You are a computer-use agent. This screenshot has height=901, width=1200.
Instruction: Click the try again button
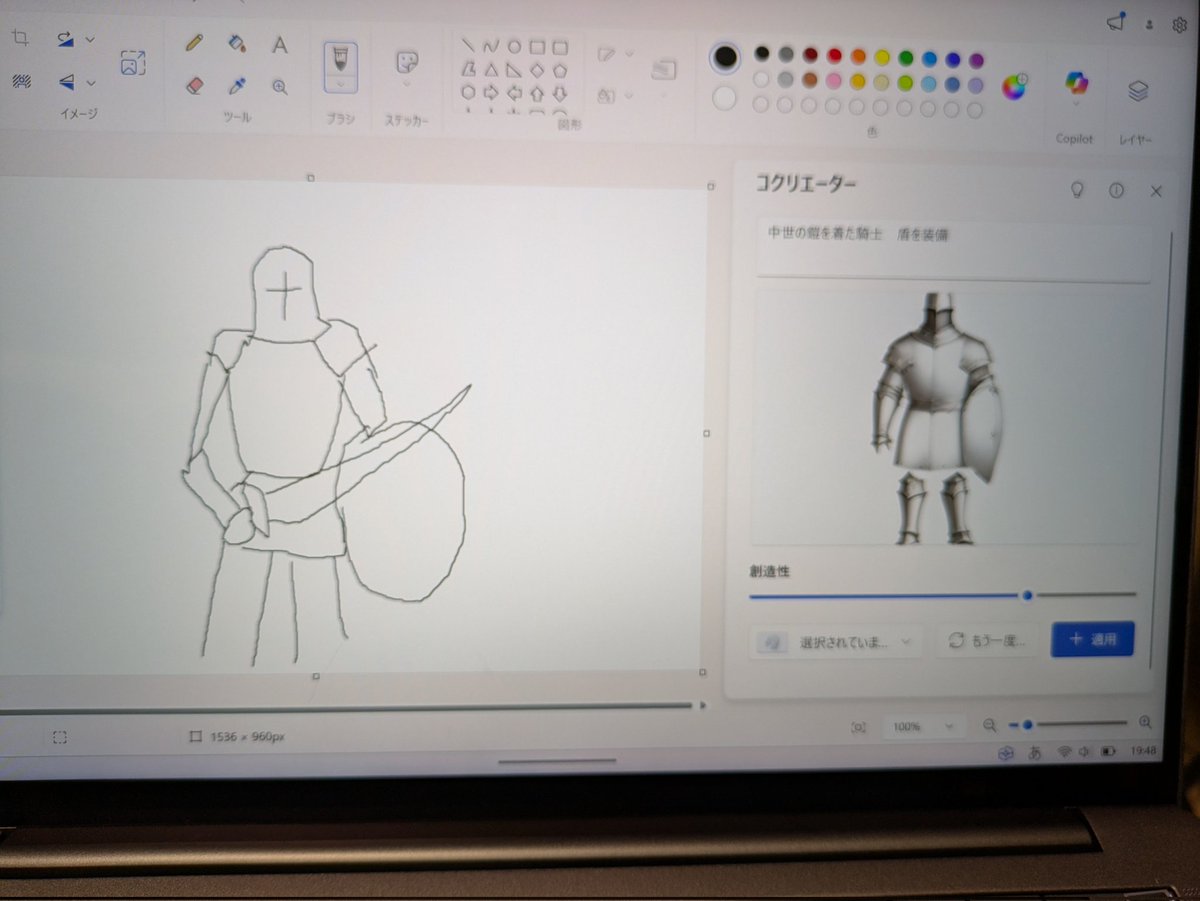click(x=988, y=641)
